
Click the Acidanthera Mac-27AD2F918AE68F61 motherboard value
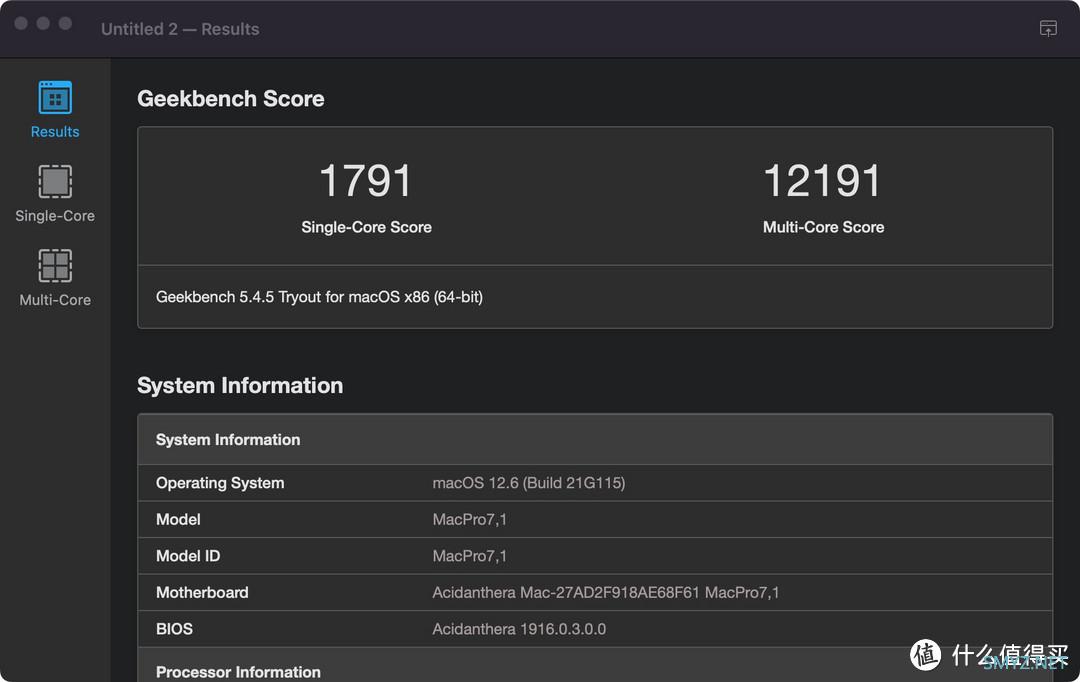tap(606, 592)
